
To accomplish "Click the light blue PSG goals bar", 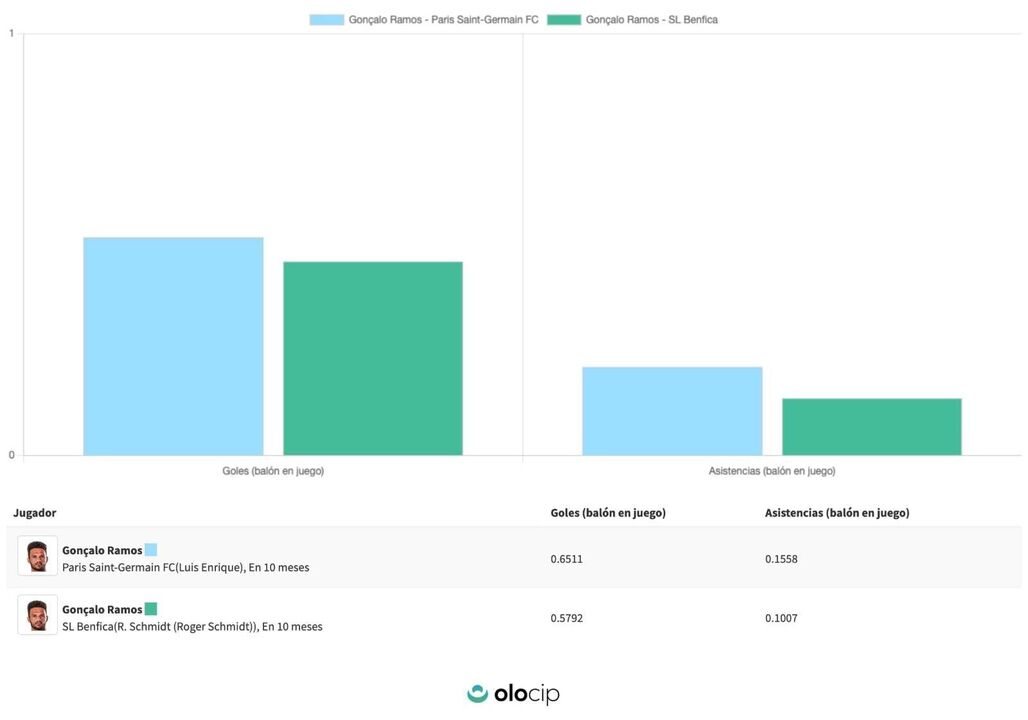I will click(x=173, y=346).
